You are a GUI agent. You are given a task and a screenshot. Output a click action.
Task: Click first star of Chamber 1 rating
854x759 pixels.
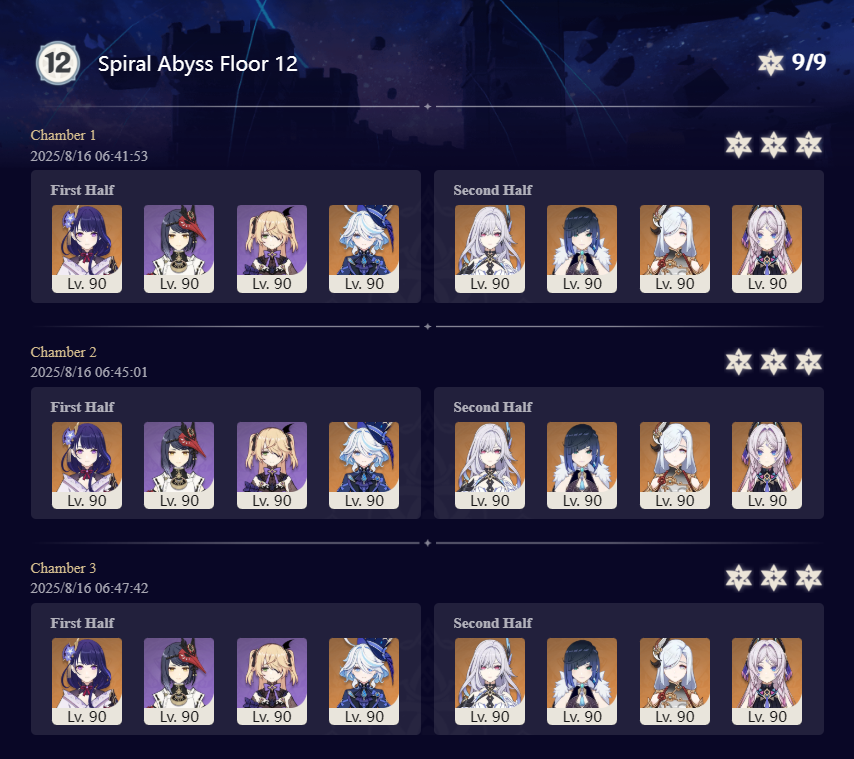[x=739, y=145]
